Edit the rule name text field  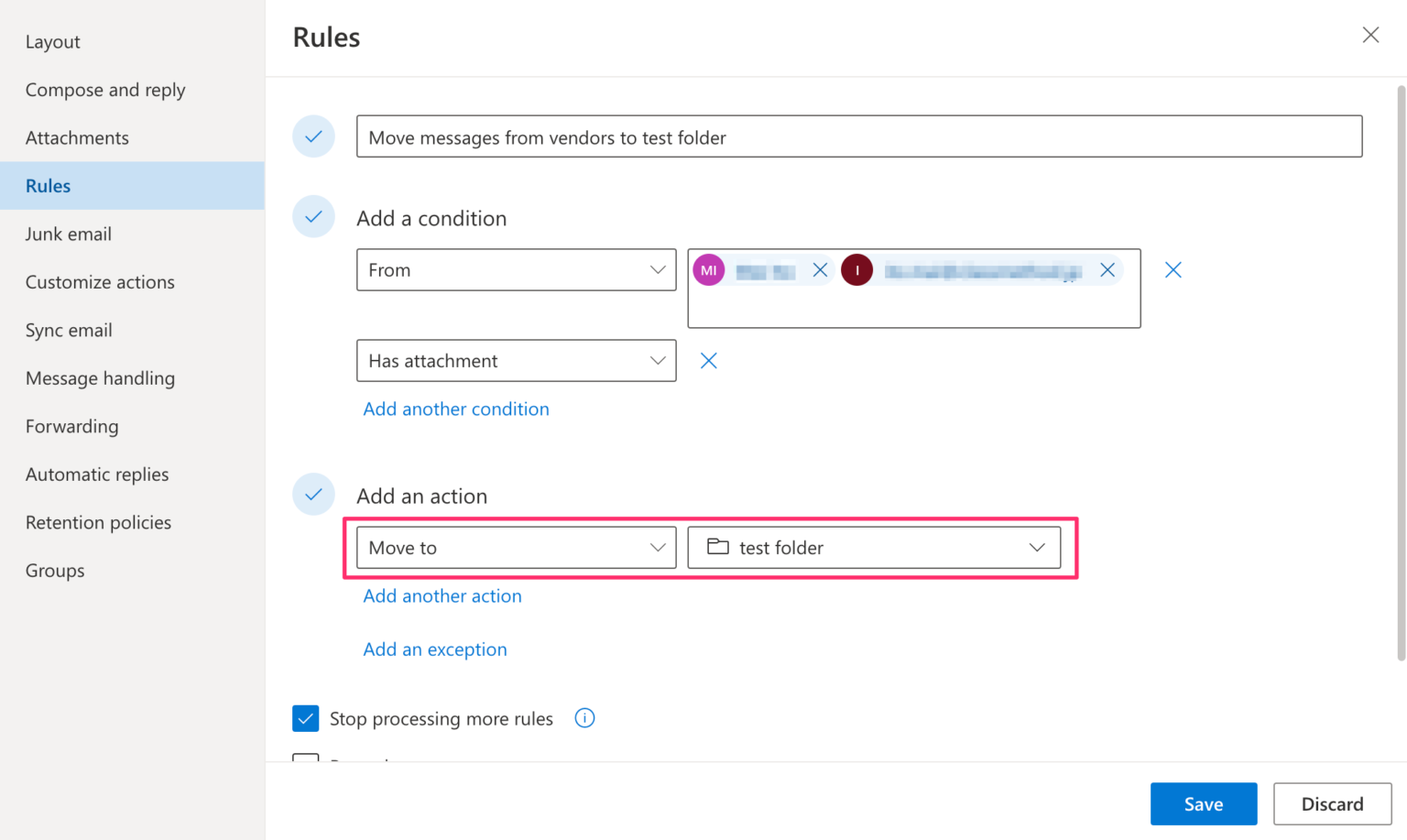pyautogui.click(x=858, y=136)
